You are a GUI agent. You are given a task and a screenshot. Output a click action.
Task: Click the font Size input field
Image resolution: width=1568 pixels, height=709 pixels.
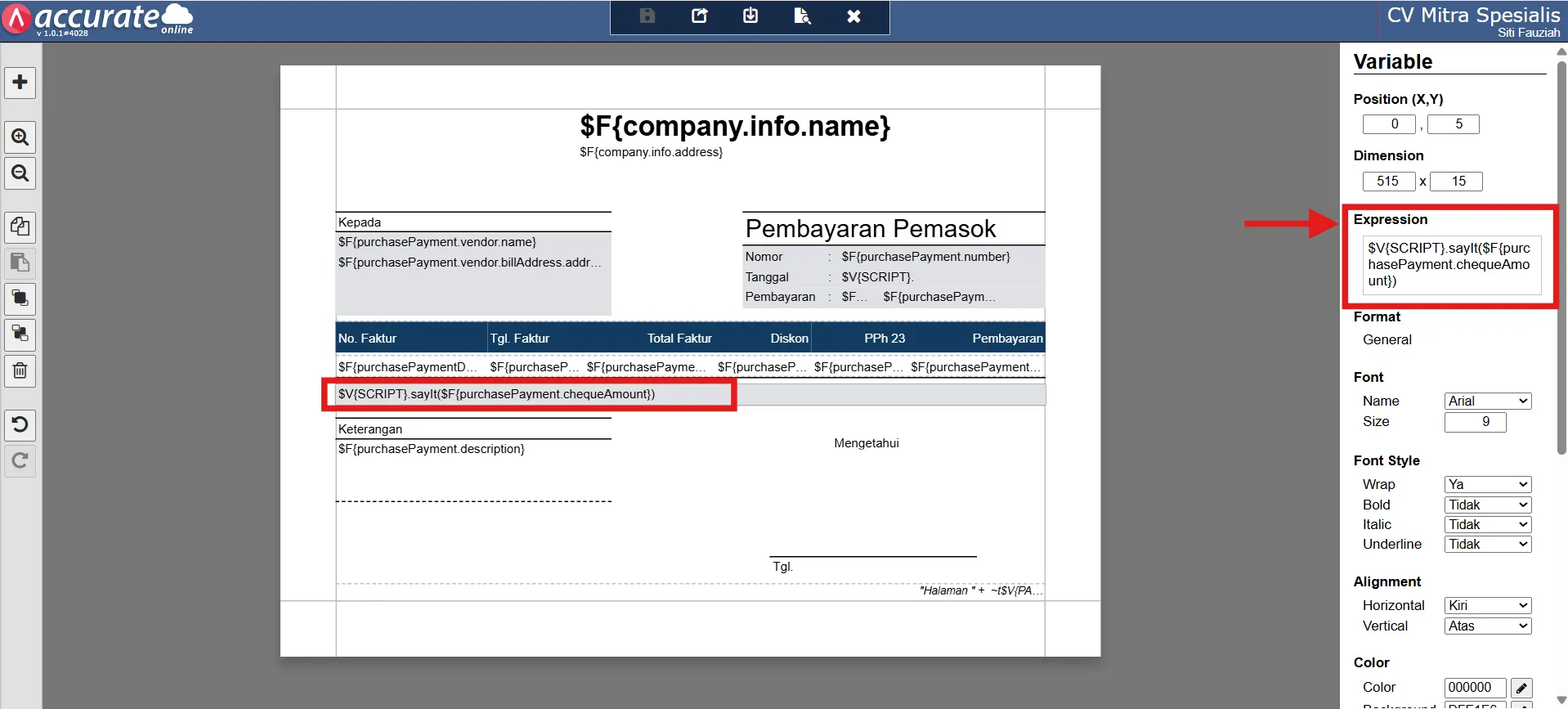point(1475,422)
